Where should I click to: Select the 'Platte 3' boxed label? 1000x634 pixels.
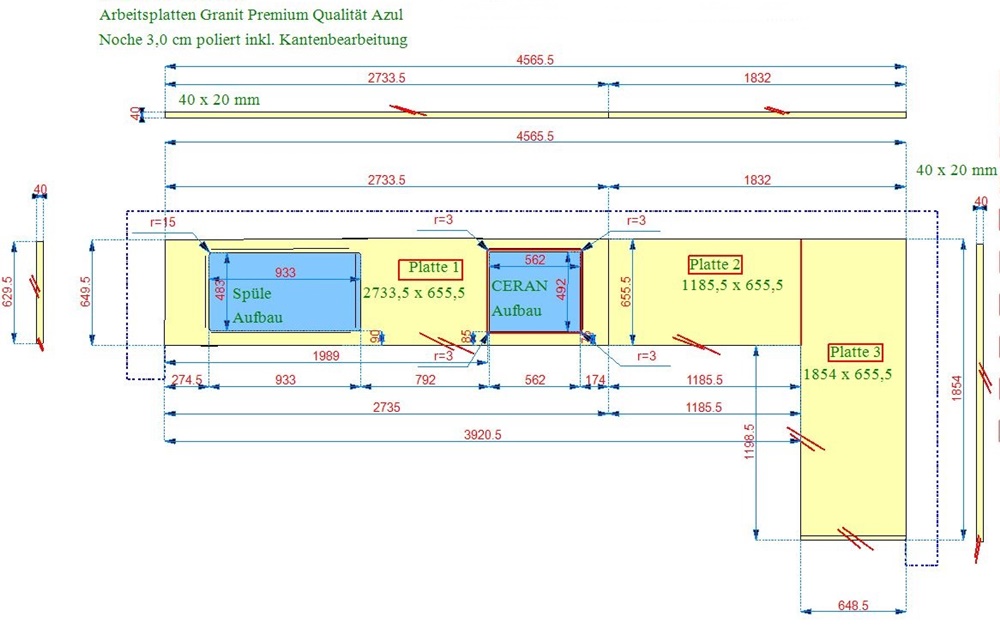pos(855,352)
